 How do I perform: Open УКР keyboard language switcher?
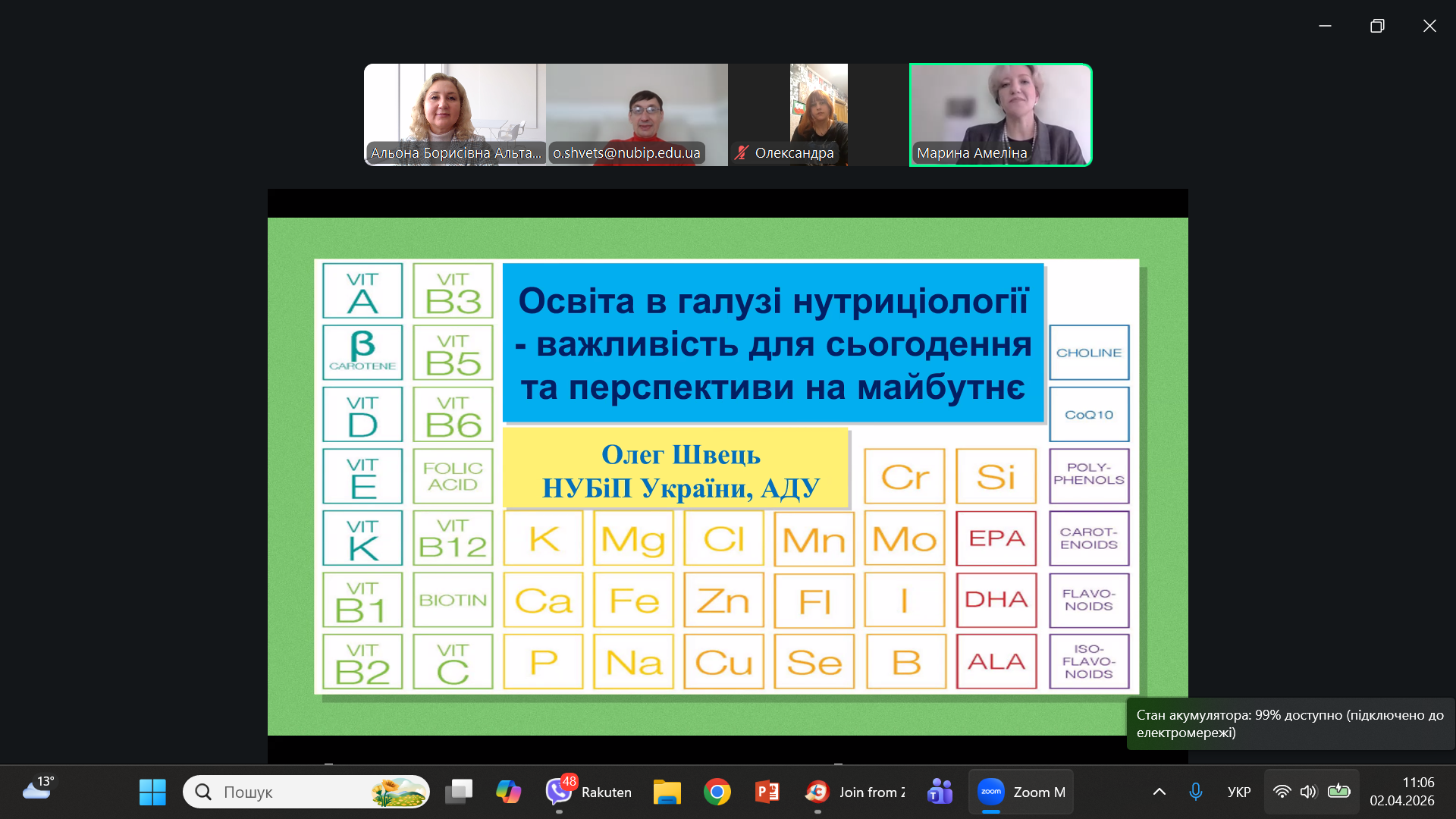(1238, 792)
